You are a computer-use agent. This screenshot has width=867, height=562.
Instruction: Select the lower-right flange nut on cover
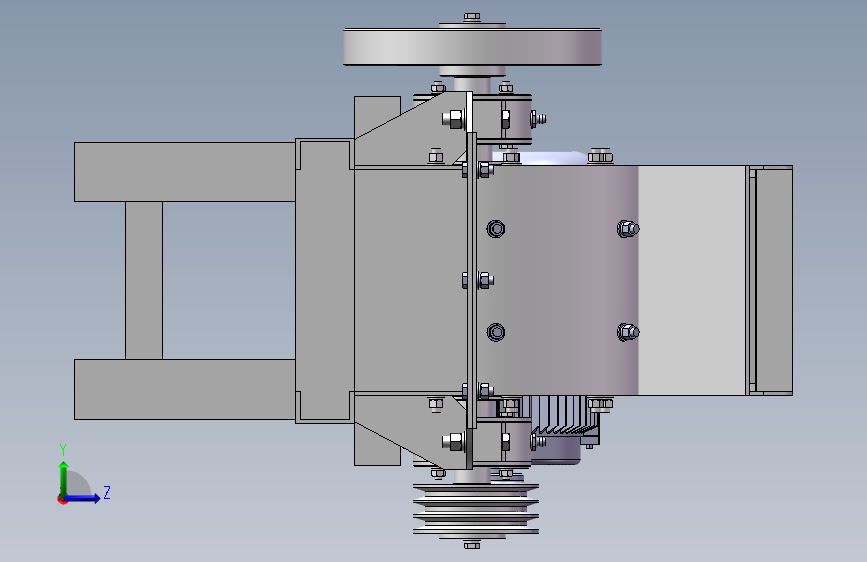628,332
